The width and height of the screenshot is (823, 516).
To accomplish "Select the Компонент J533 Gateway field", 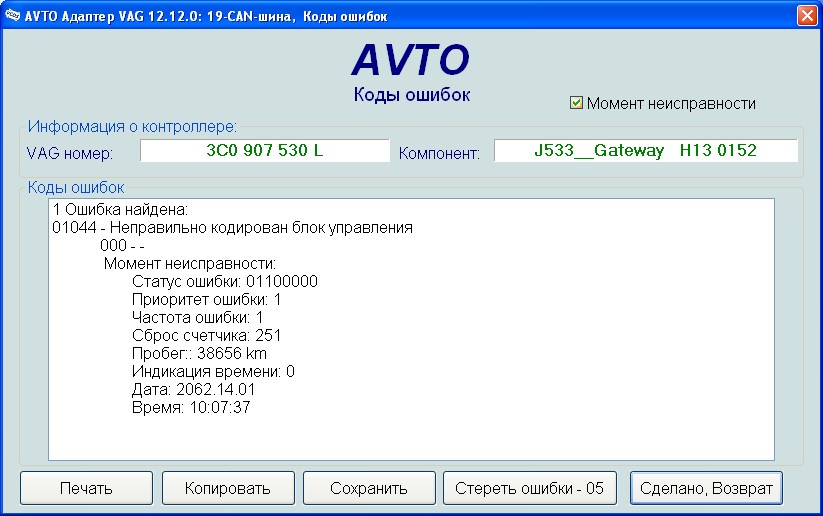I will coord(645,151).
